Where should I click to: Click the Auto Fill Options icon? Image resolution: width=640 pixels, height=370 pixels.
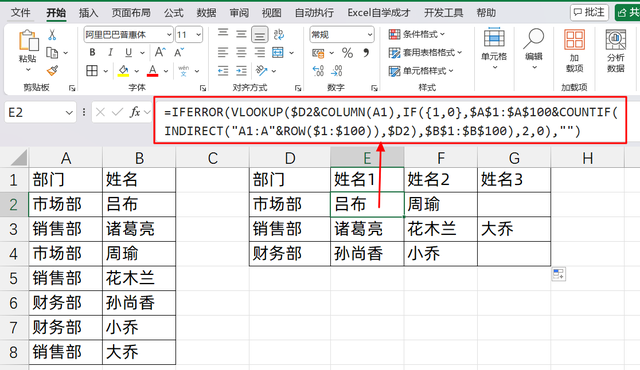(558, 274)
